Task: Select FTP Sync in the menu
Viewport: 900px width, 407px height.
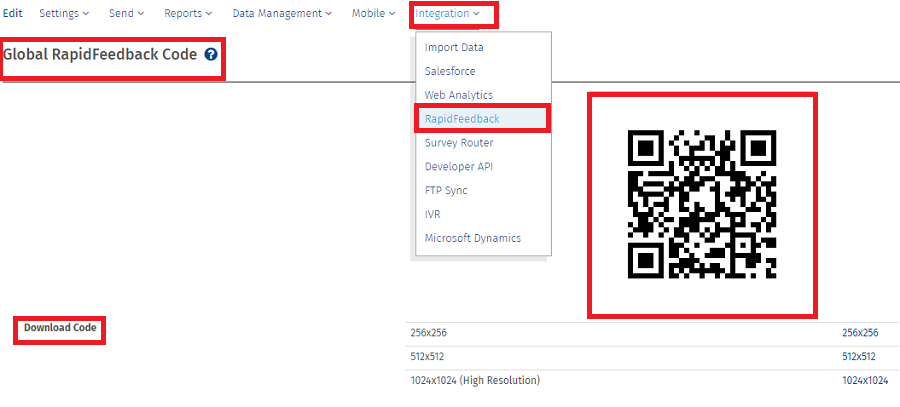Action: [x=446, y=190]
